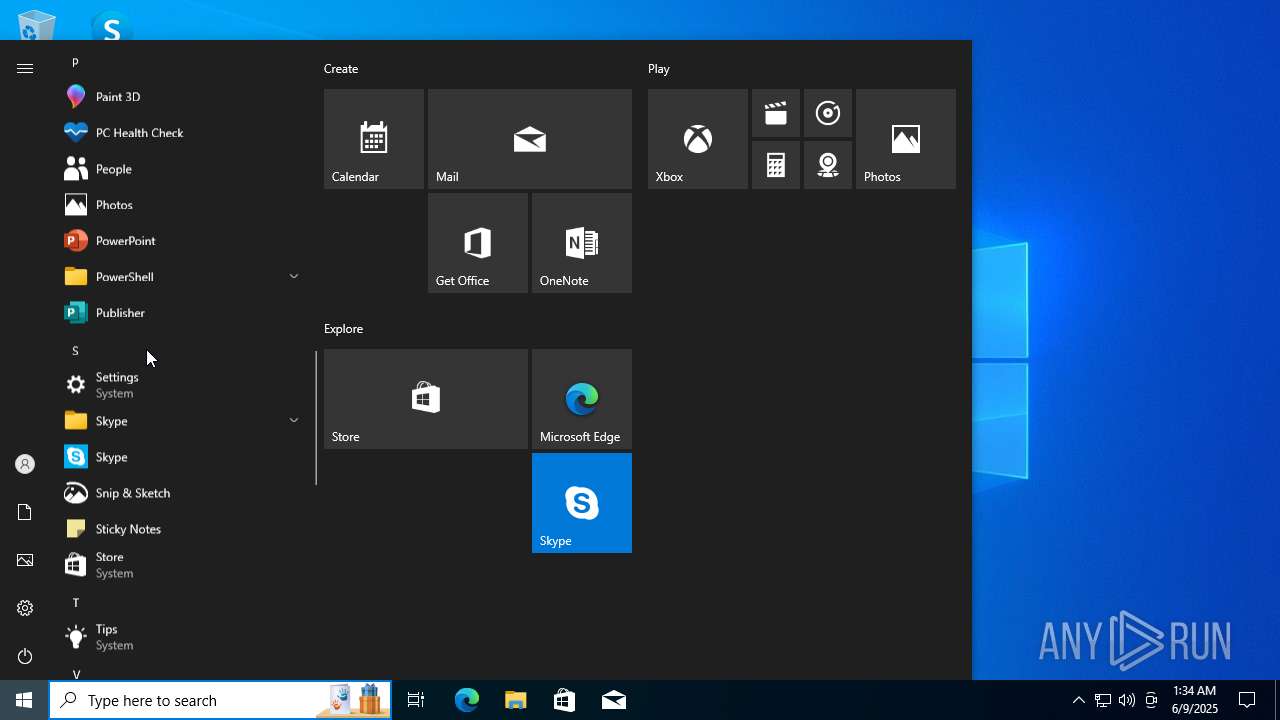Open Pictures from Start sidebar
The height and width of the screenshot is (720, 1280).
click(25, 560)
